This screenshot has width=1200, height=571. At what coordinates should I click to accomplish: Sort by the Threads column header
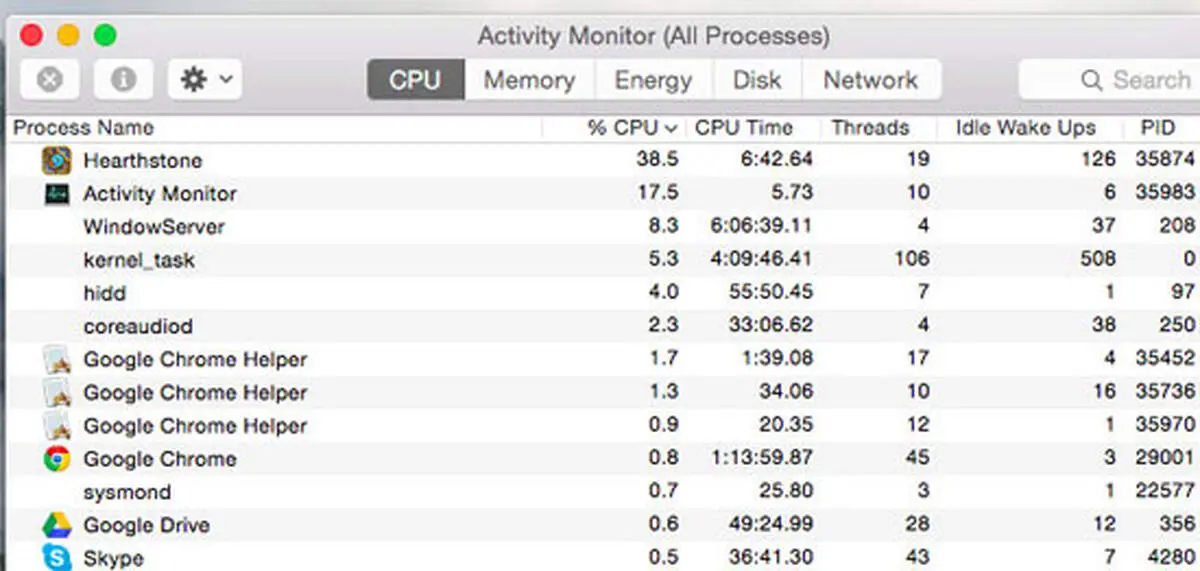click(871, 128)
